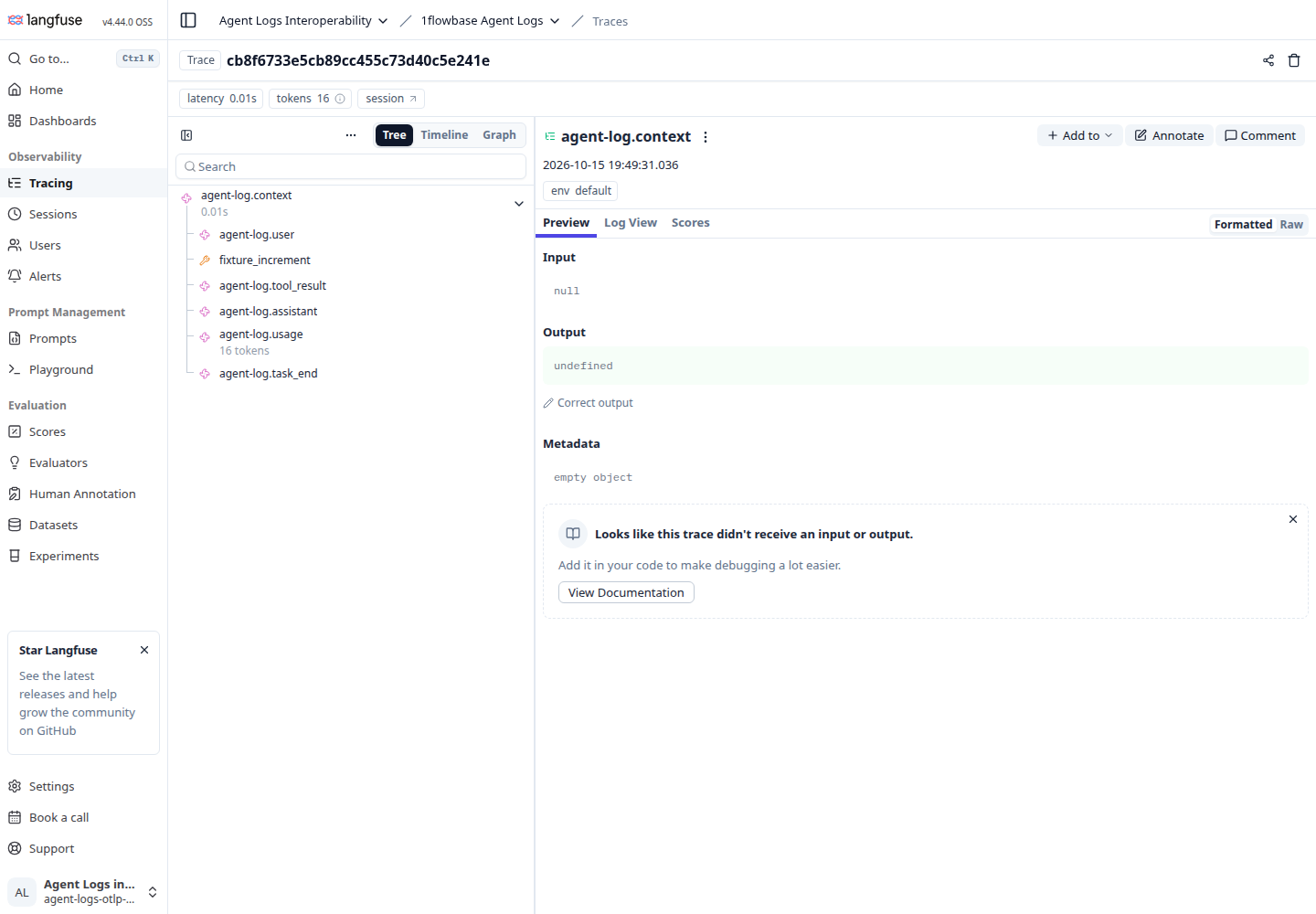Click Traces in the breadcrumb
Screen dimensions: 1316x914
coord(610,21)
